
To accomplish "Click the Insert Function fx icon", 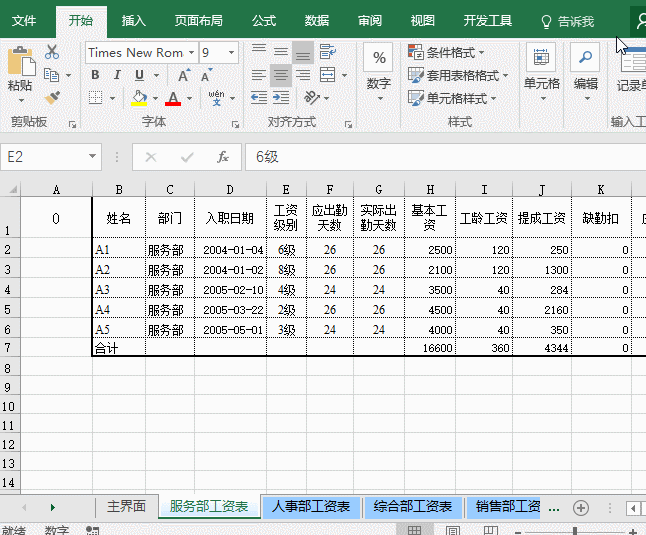I will [x=223, y=157].
